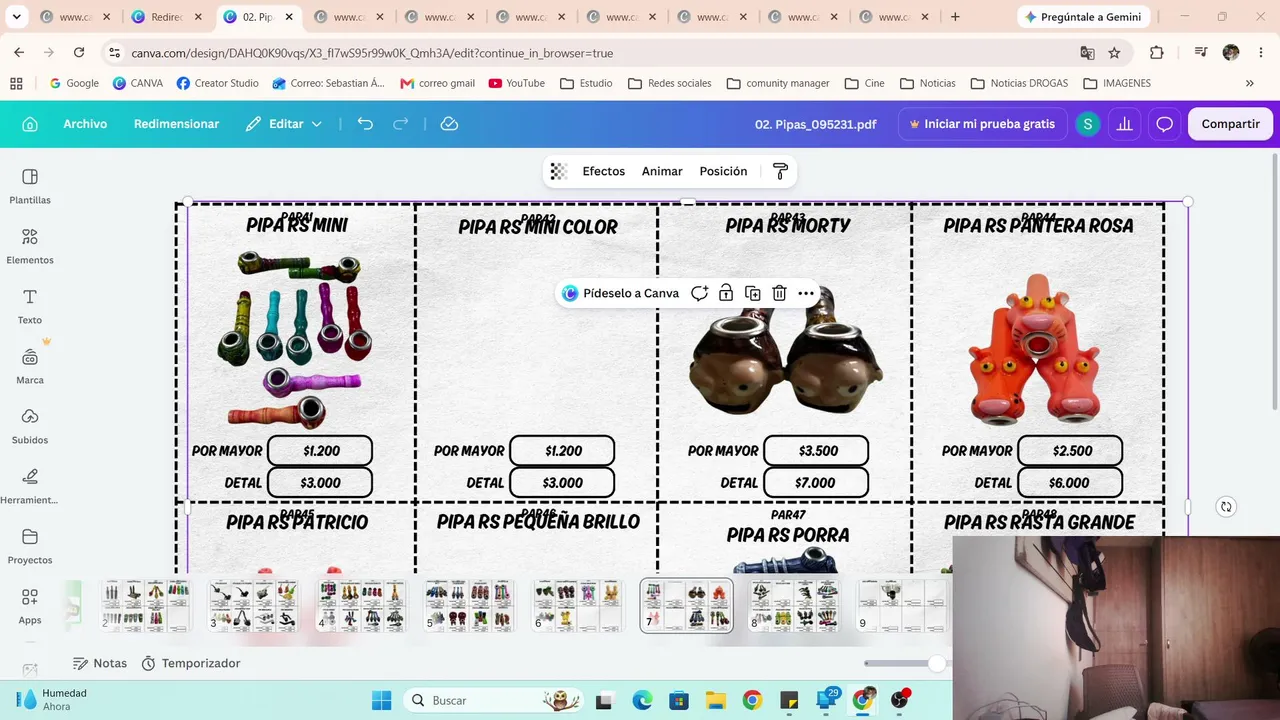Open the Texto panel
The height and width of the screenshot is (720, 1280).
(x=30, y=306)
